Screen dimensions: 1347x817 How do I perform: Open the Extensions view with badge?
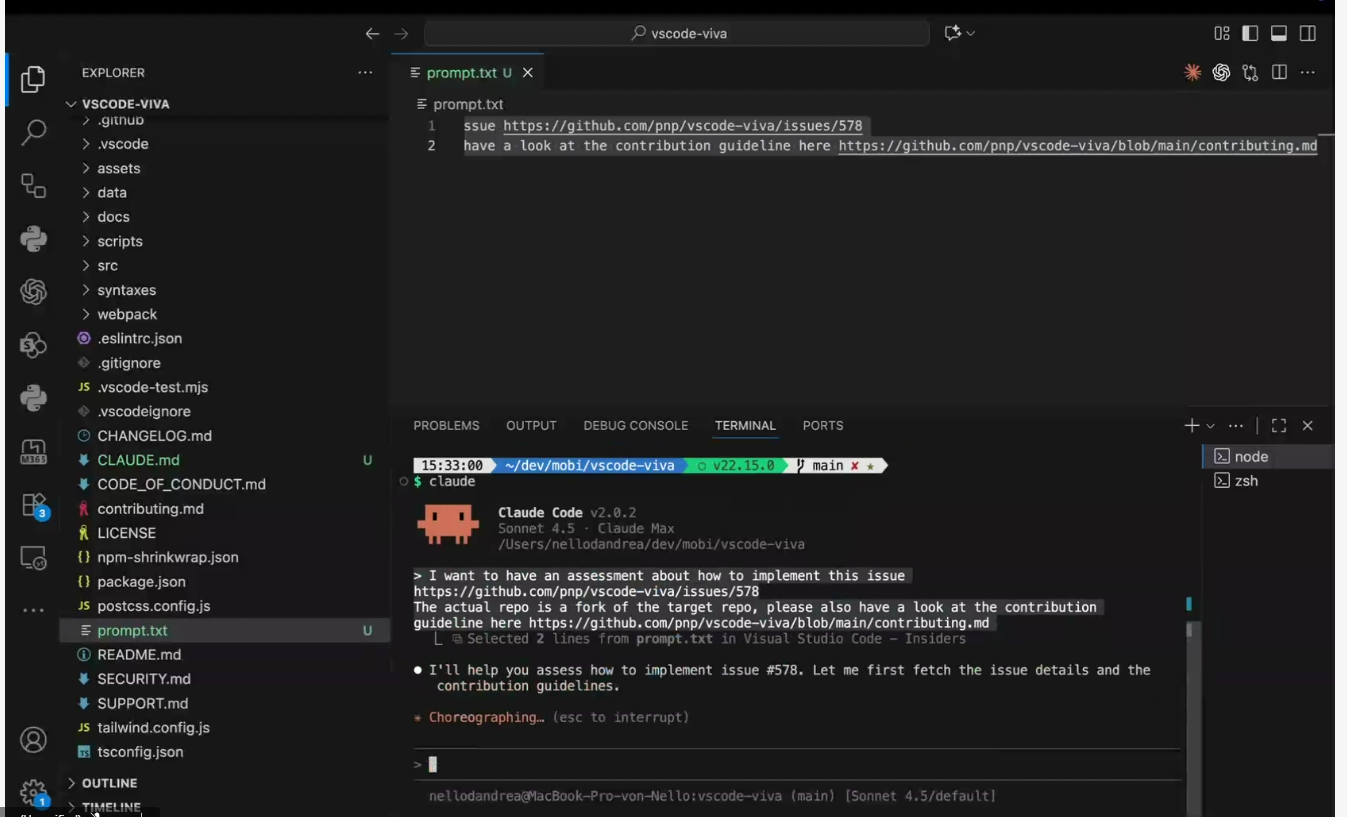[x=34, y=505]
